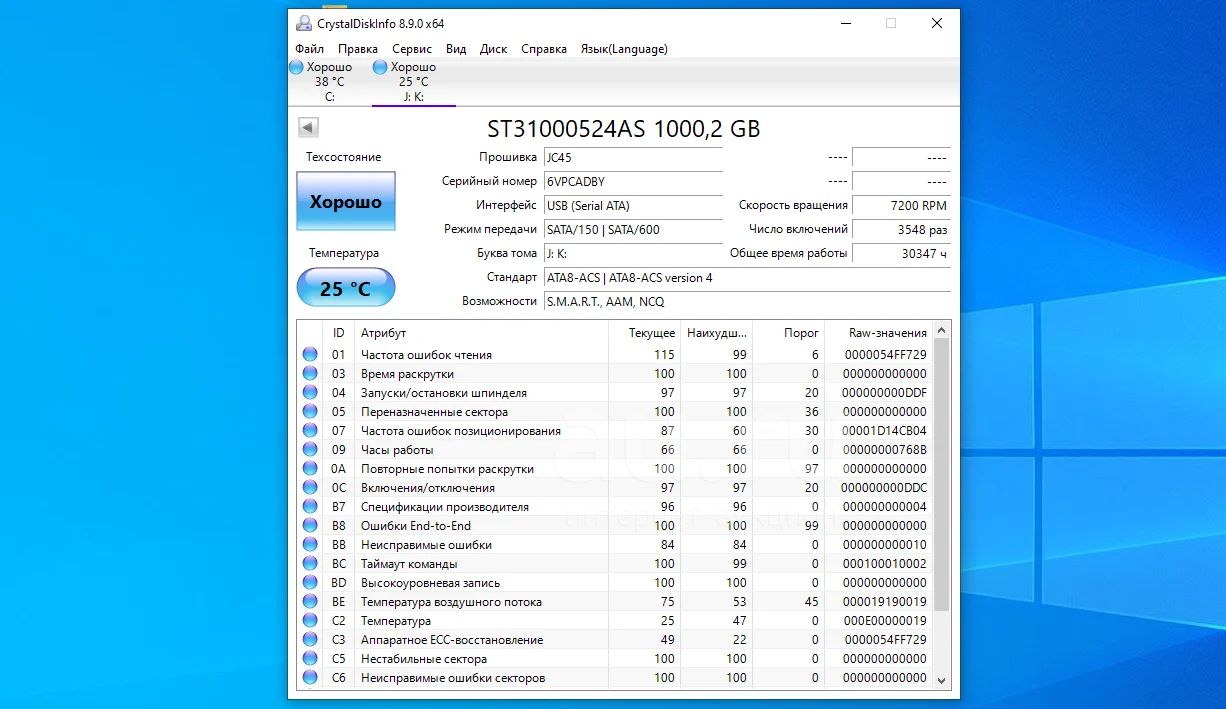Screen dimensions: 1226x709
Task: Select Неисправимые ошибки attribute text
Action: 426,545
